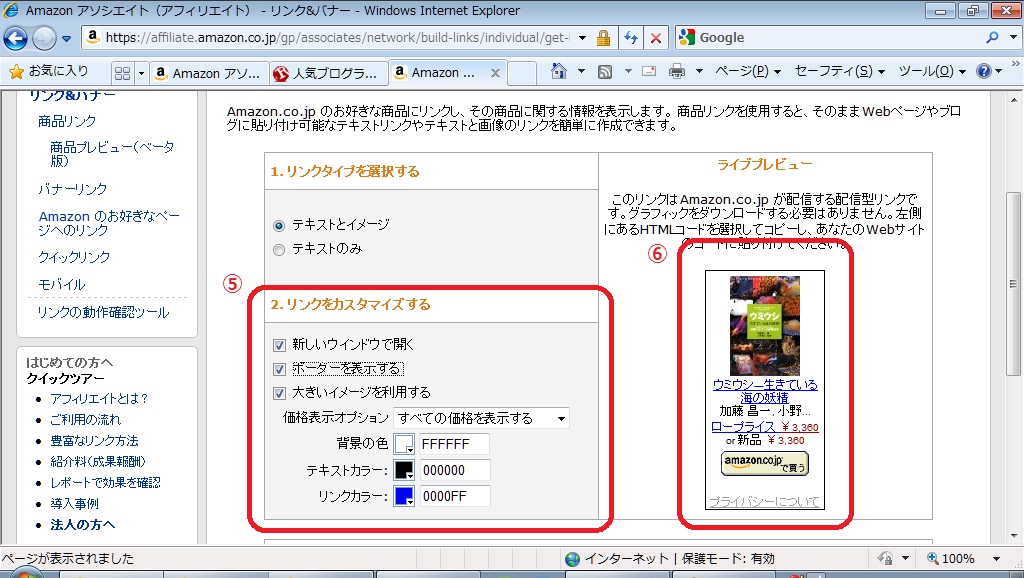Open the リンクカラー blue swatch
This screenshot has height=578, width=1024.
click(404, 496)
